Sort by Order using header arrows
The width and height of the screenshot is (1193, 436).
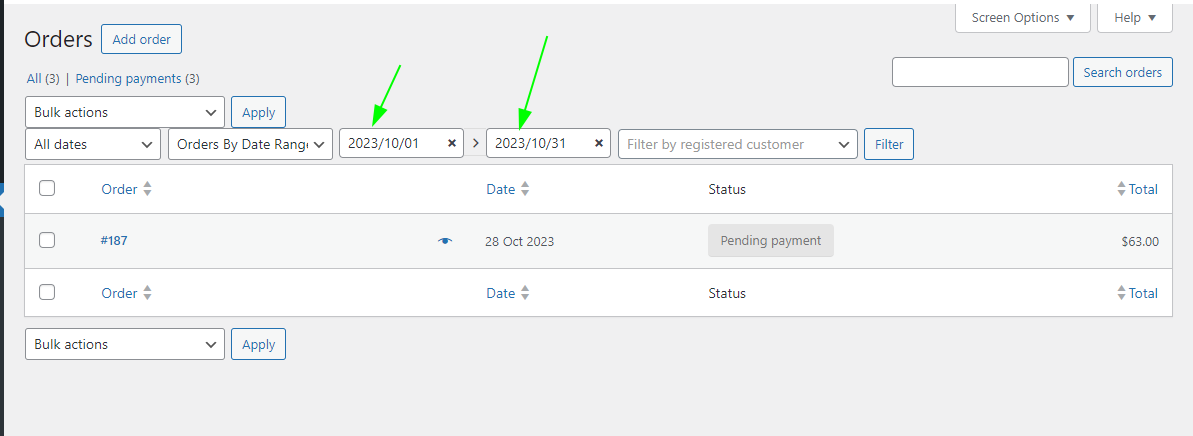tap(147, 189)
